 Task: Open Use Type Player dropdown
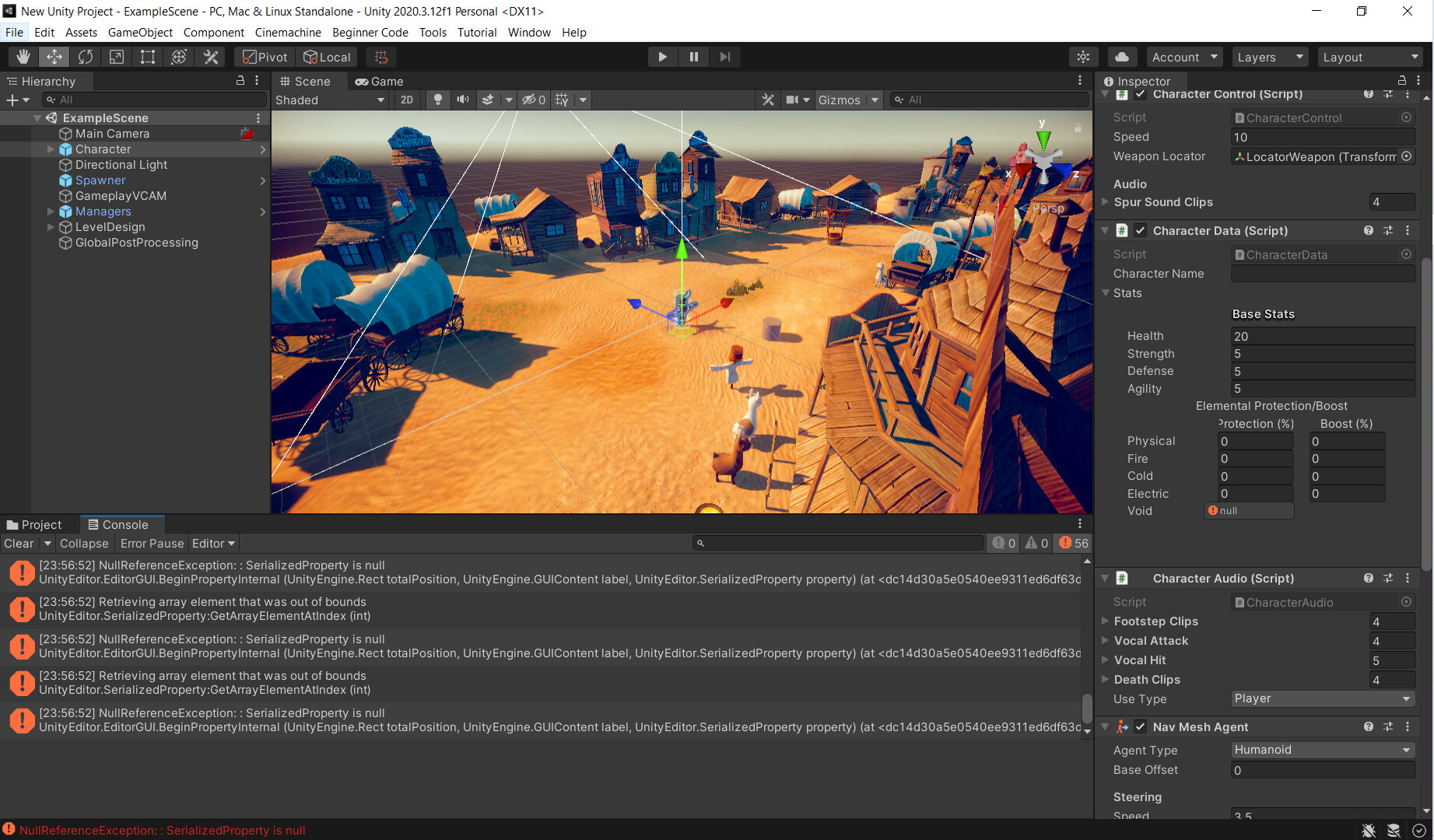1323,698
